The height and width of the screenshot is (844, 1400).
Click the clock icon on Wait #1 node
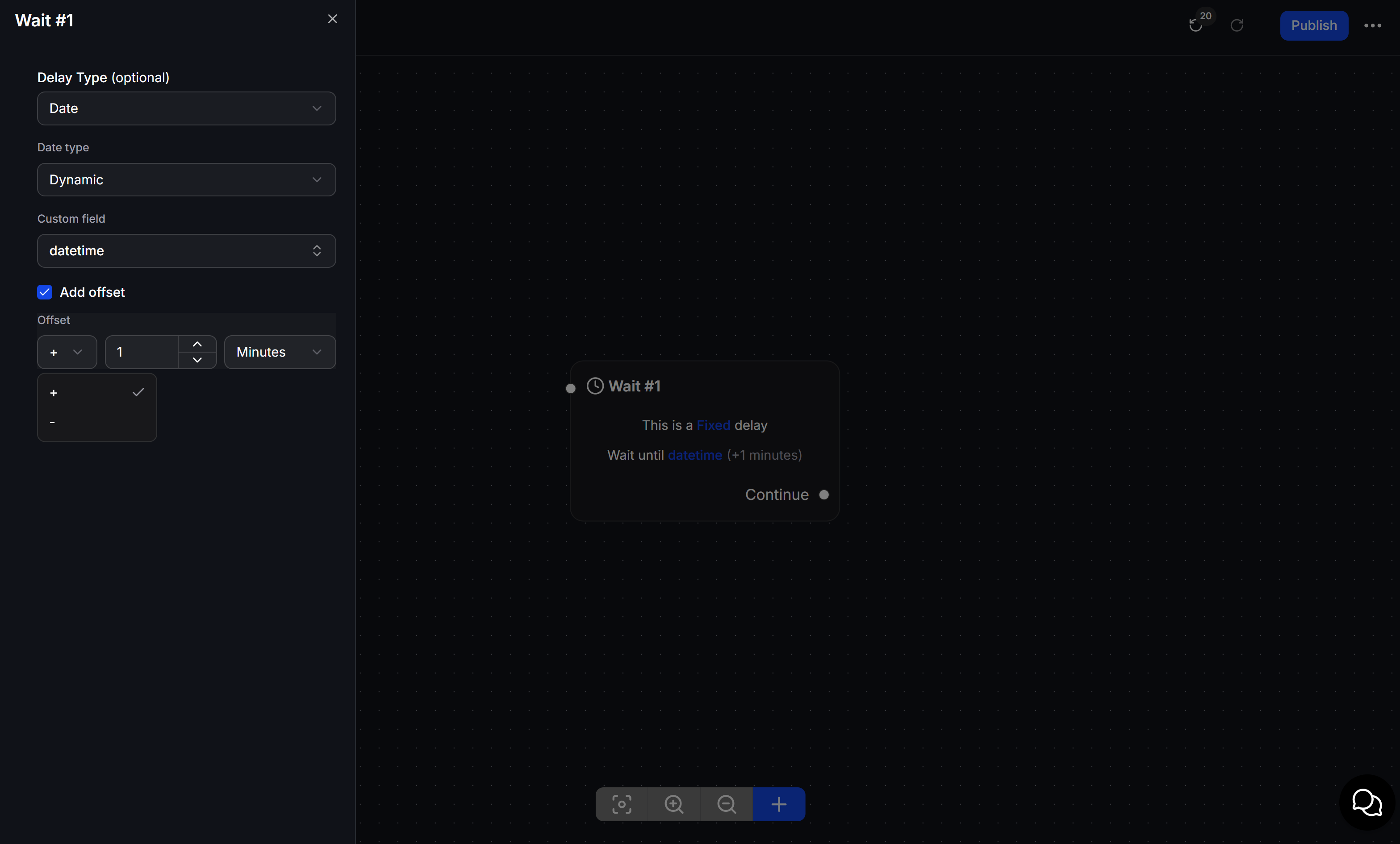pos(595,386)
